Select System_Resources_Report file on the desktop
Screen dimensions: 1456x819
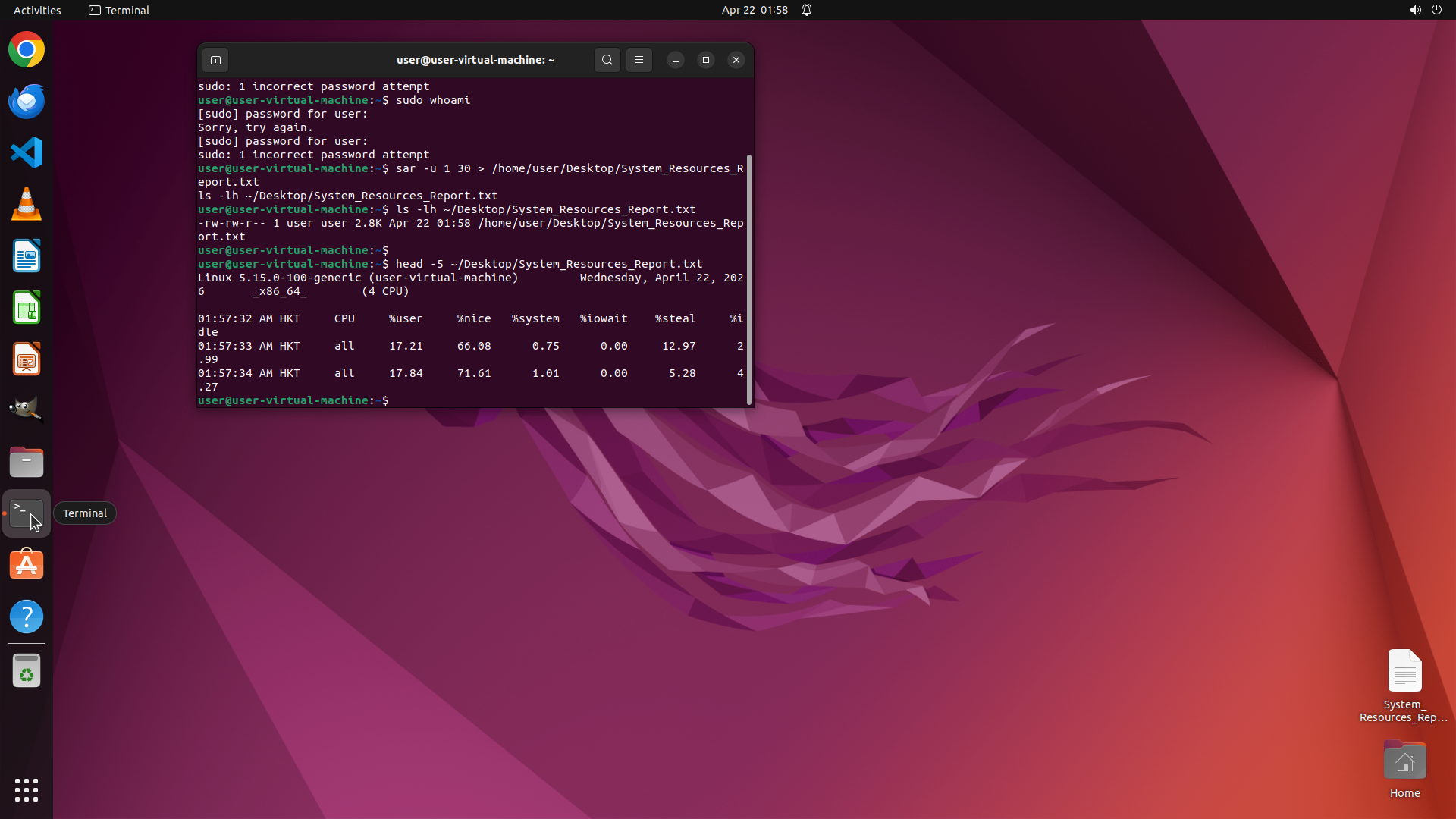(x=1404, y=672)
